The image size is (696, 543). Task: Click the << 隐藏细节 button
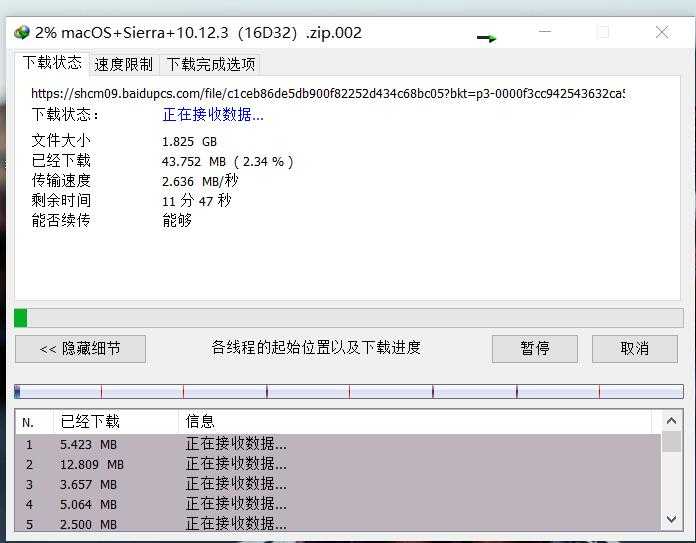(x=80, y=349)
